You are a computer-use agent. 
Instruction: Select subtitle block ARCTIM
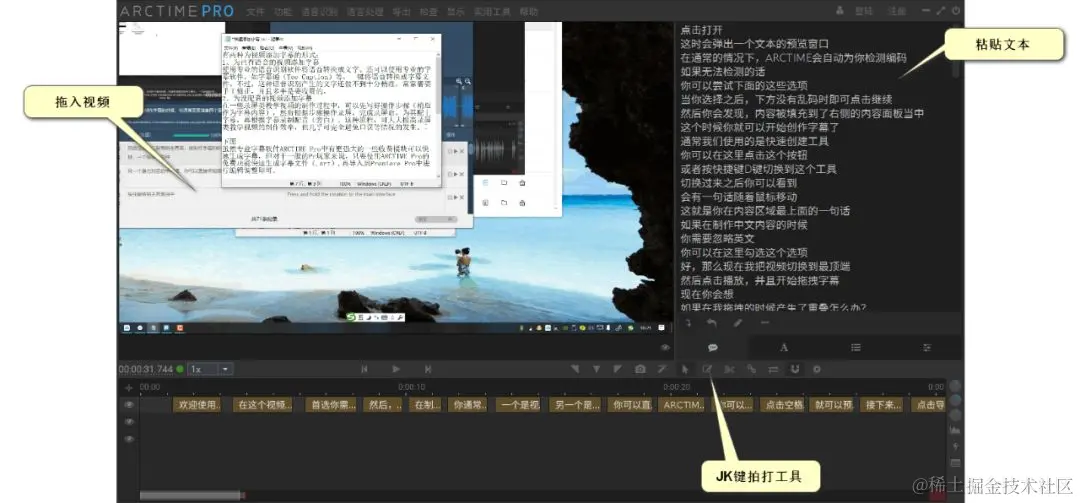point(683,405)
